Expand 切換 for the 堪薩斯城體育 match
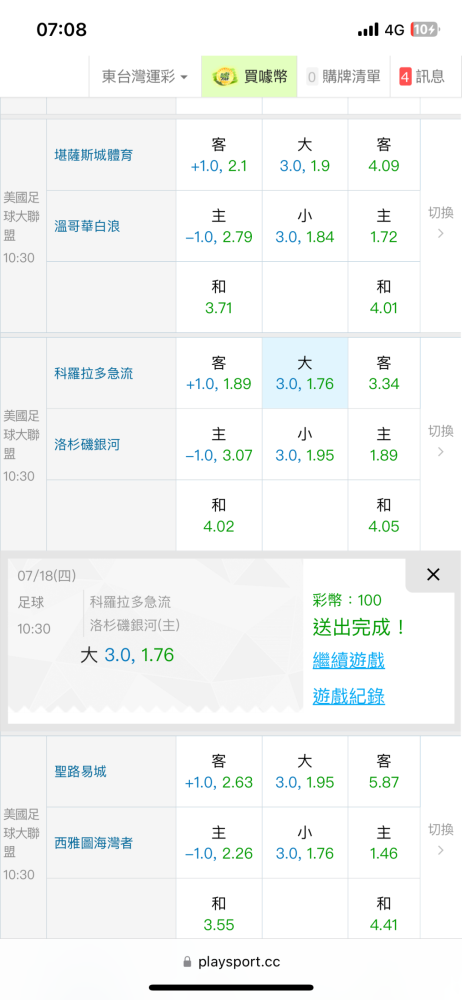 (440, 222)
